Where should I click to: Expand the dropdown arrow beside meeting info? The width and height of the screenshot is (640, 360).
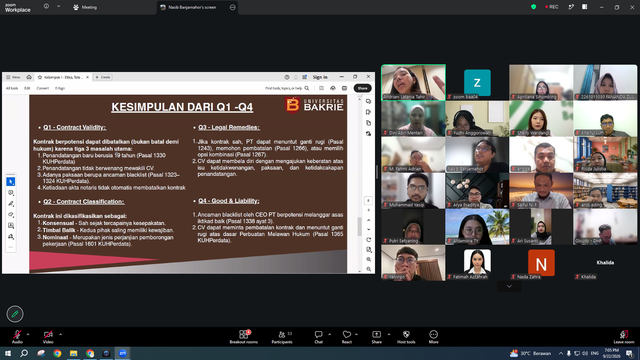(58, 6)
